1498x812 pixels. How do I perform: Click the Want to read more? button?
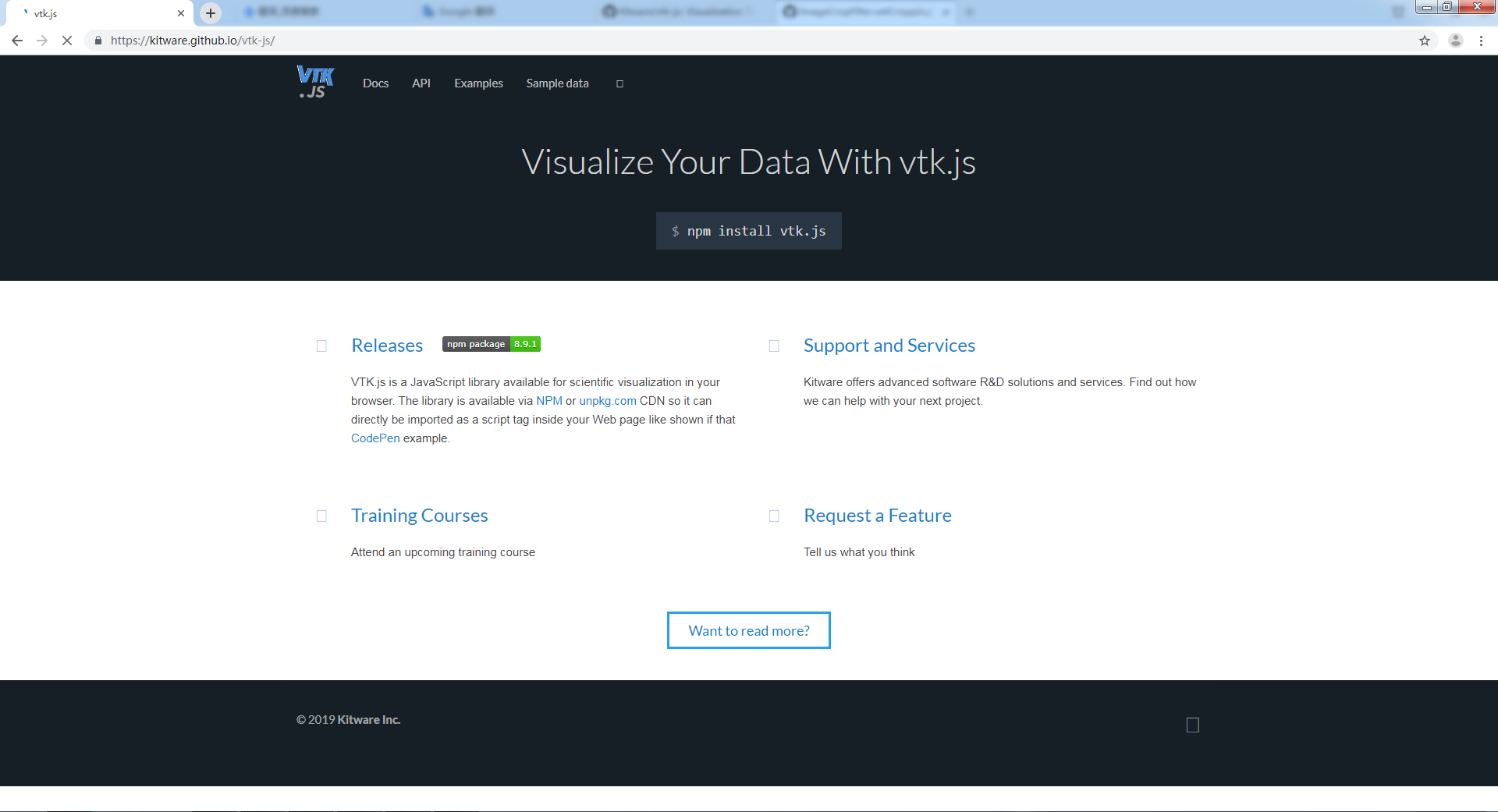tap(748, 630)
